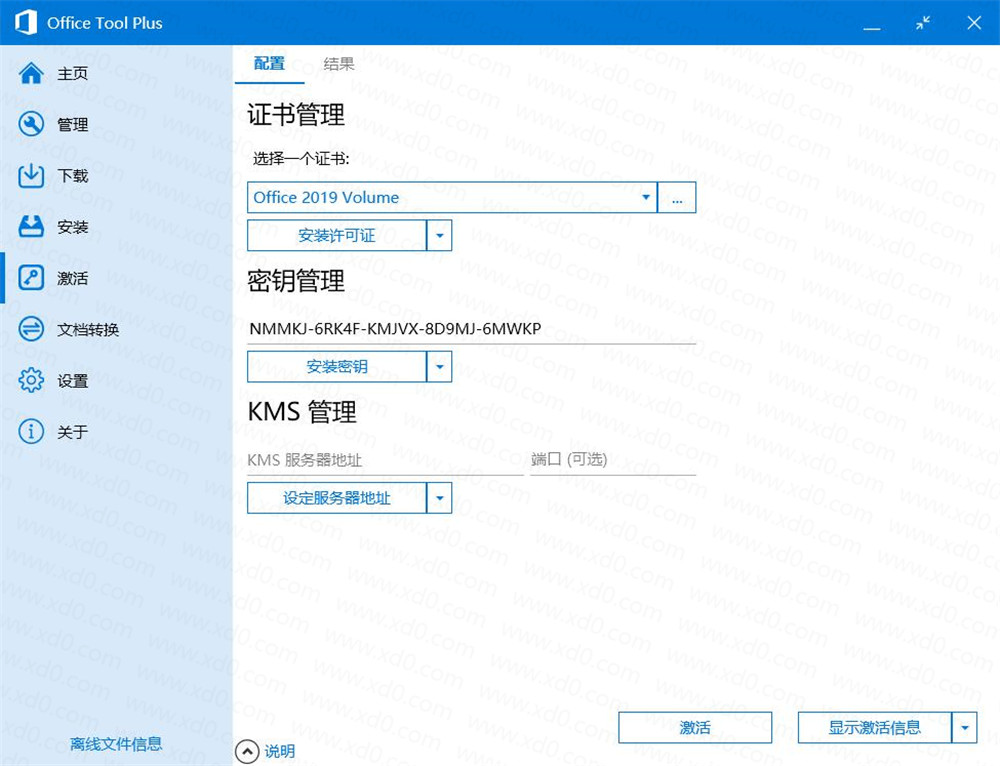Switch to the 配置 tab
The height and width of the screenshot is (766, 1000).
coord(269,64)
